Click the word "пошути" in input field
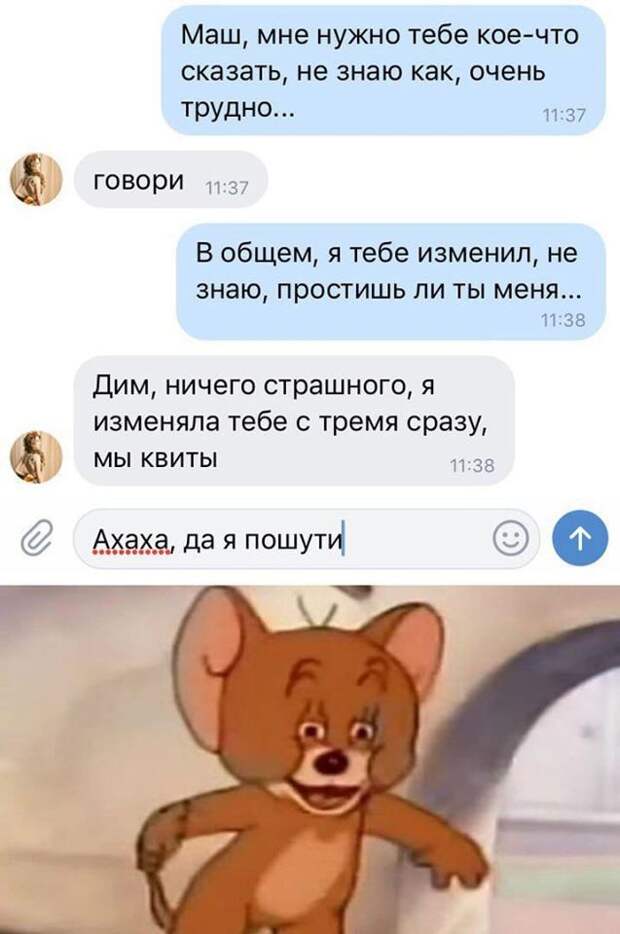Image resolution: width=620 pixels, height=934 pixels. [294, 541]
